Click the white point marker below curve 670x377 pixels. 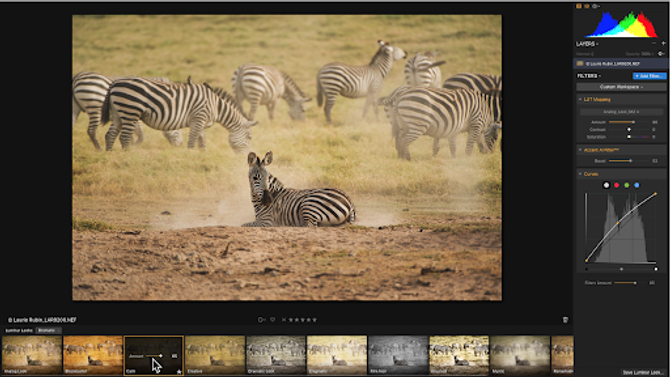click(x=656, y=269)
